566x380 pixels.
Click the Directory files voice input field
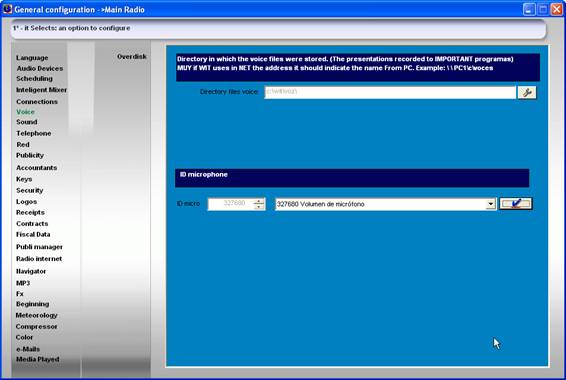pyautogui.click(x=390, y=92)
